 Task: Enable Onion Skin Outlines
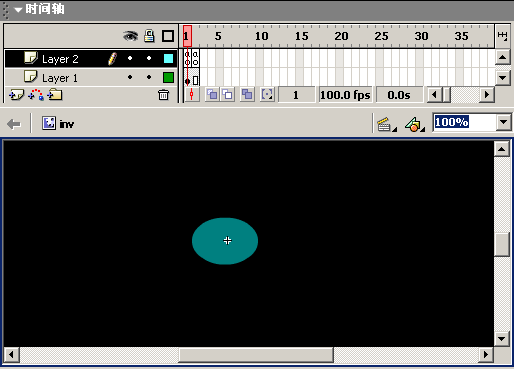tap(228, 95)
